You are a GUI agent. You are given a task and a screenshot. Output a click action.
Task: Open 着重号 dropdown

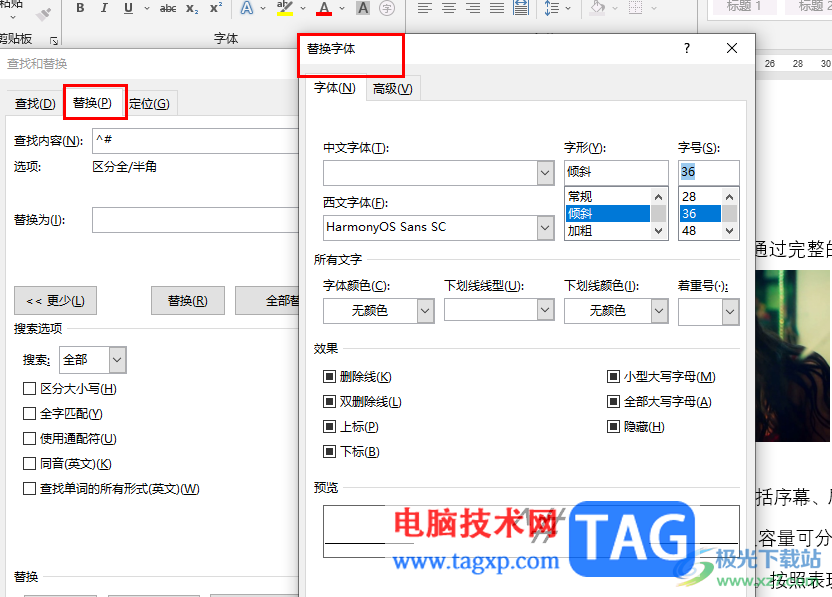click(730, 312)
